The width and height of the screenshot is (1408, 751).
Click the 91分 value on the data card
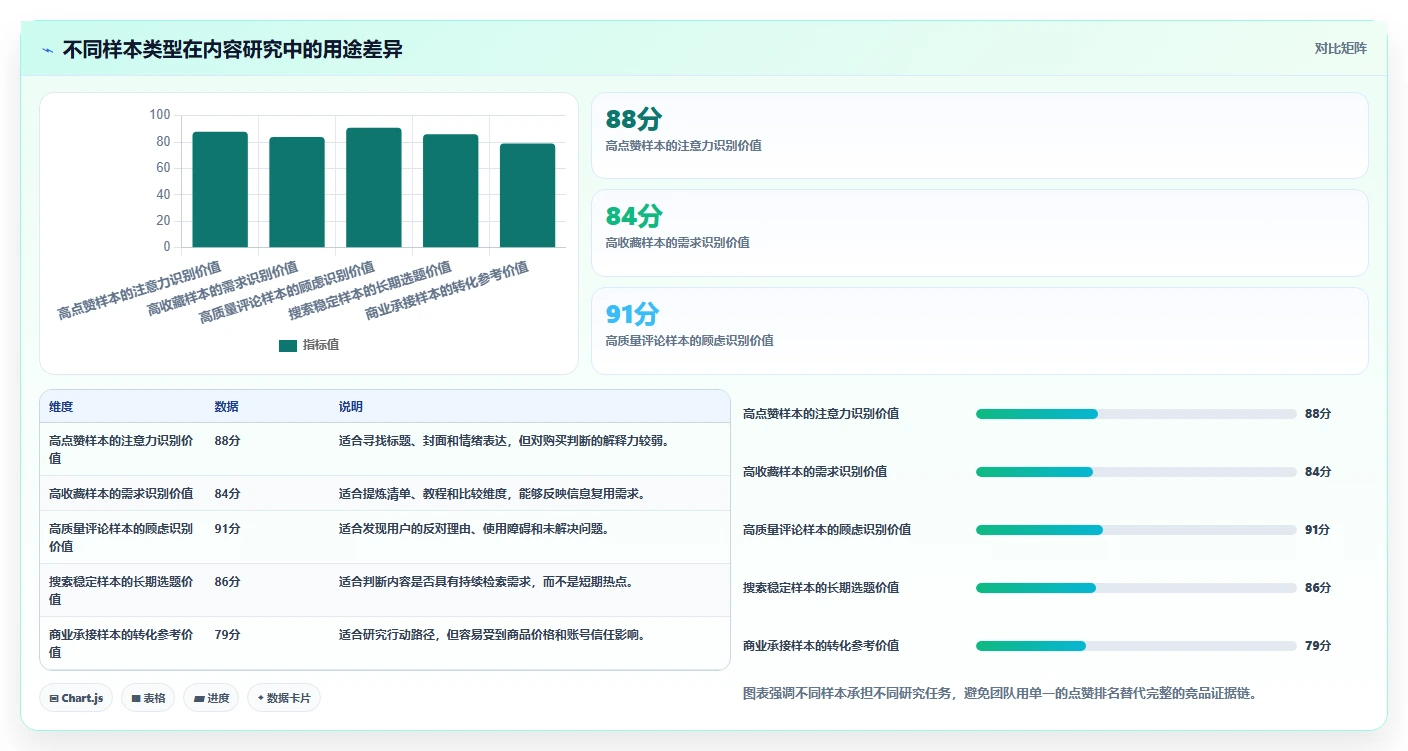[x=632, y=315]
